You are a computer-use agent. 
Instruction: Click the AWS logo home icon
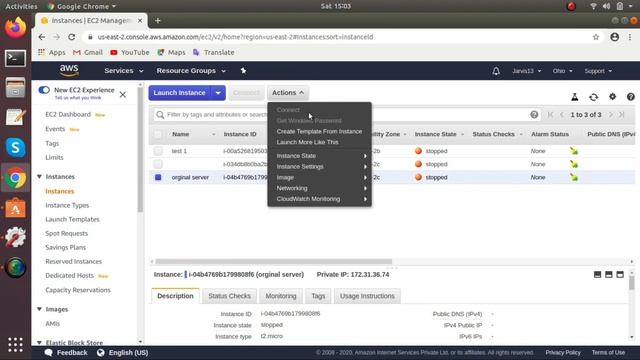pyautogui.click(x=69, y=71)
